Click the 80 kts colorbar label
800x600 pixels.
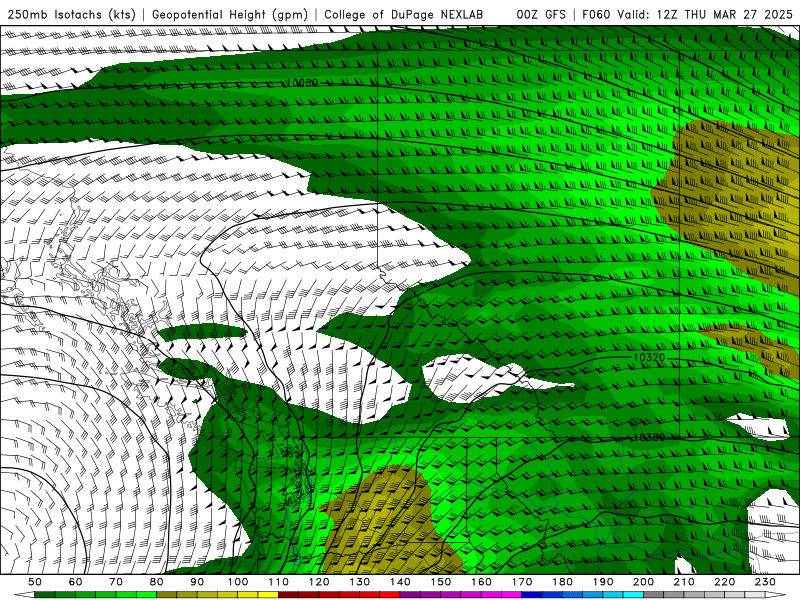(x=157, y=582)
